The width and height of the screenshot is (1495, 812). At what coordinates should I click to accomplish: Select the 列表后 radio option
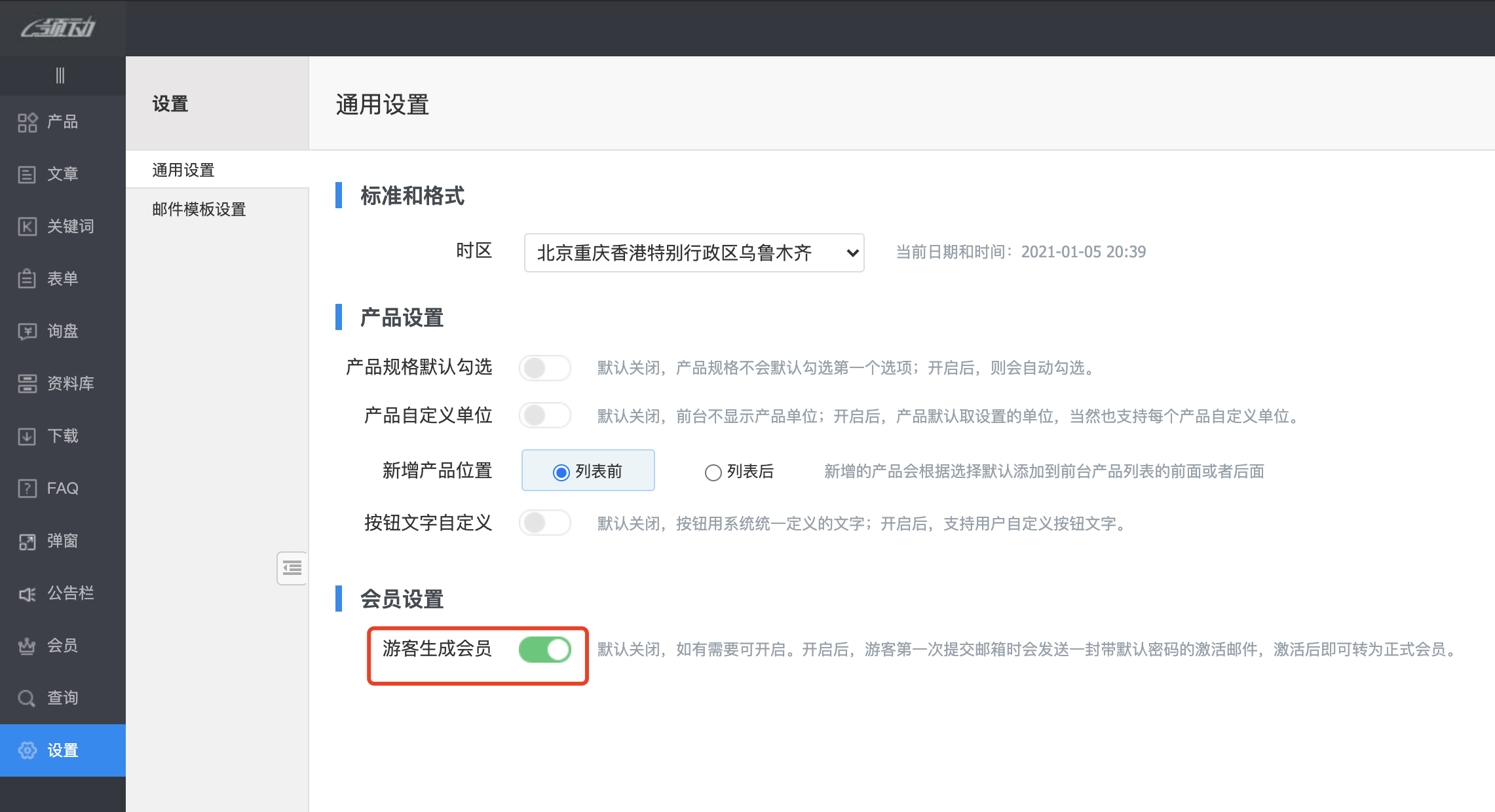click(x=713, y=472)
